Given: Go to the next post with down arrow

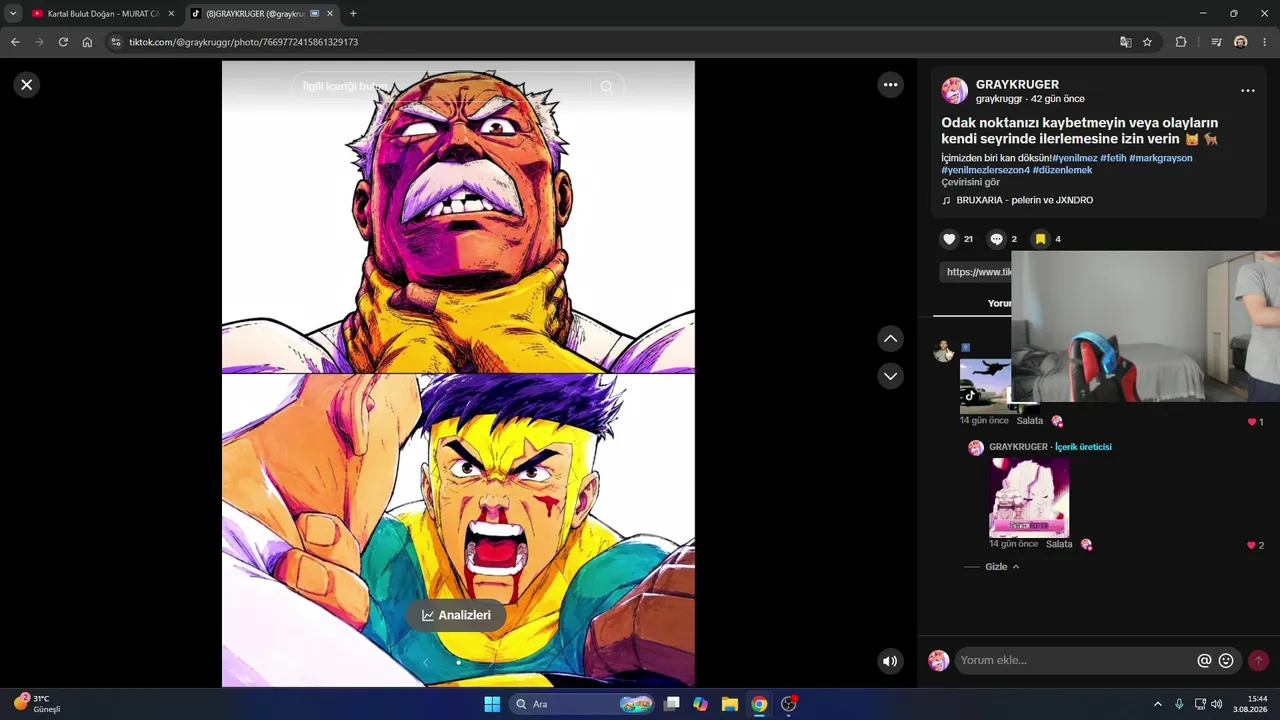Looking at the screenshot, I should pyautogui.click(x=890, y=376).
